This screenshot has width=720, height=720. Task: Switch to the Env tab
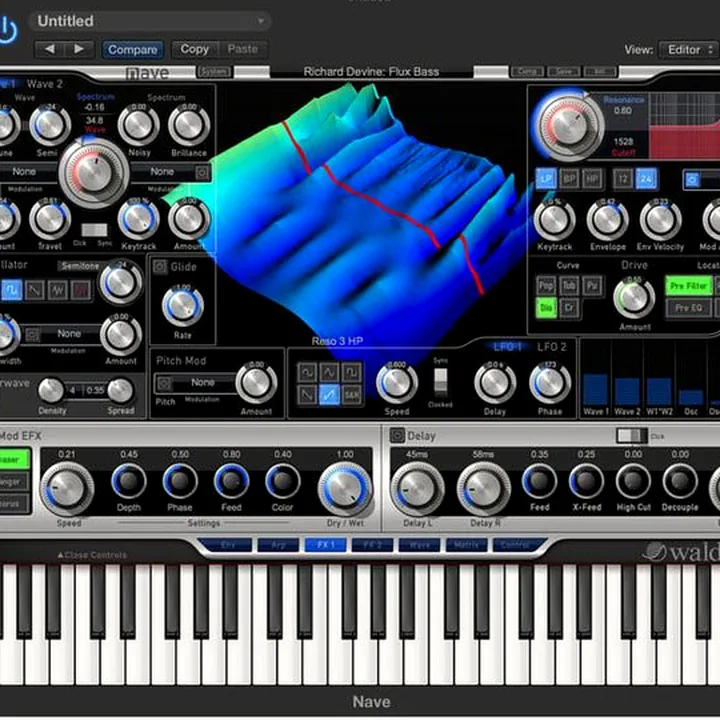click(228, 545)
